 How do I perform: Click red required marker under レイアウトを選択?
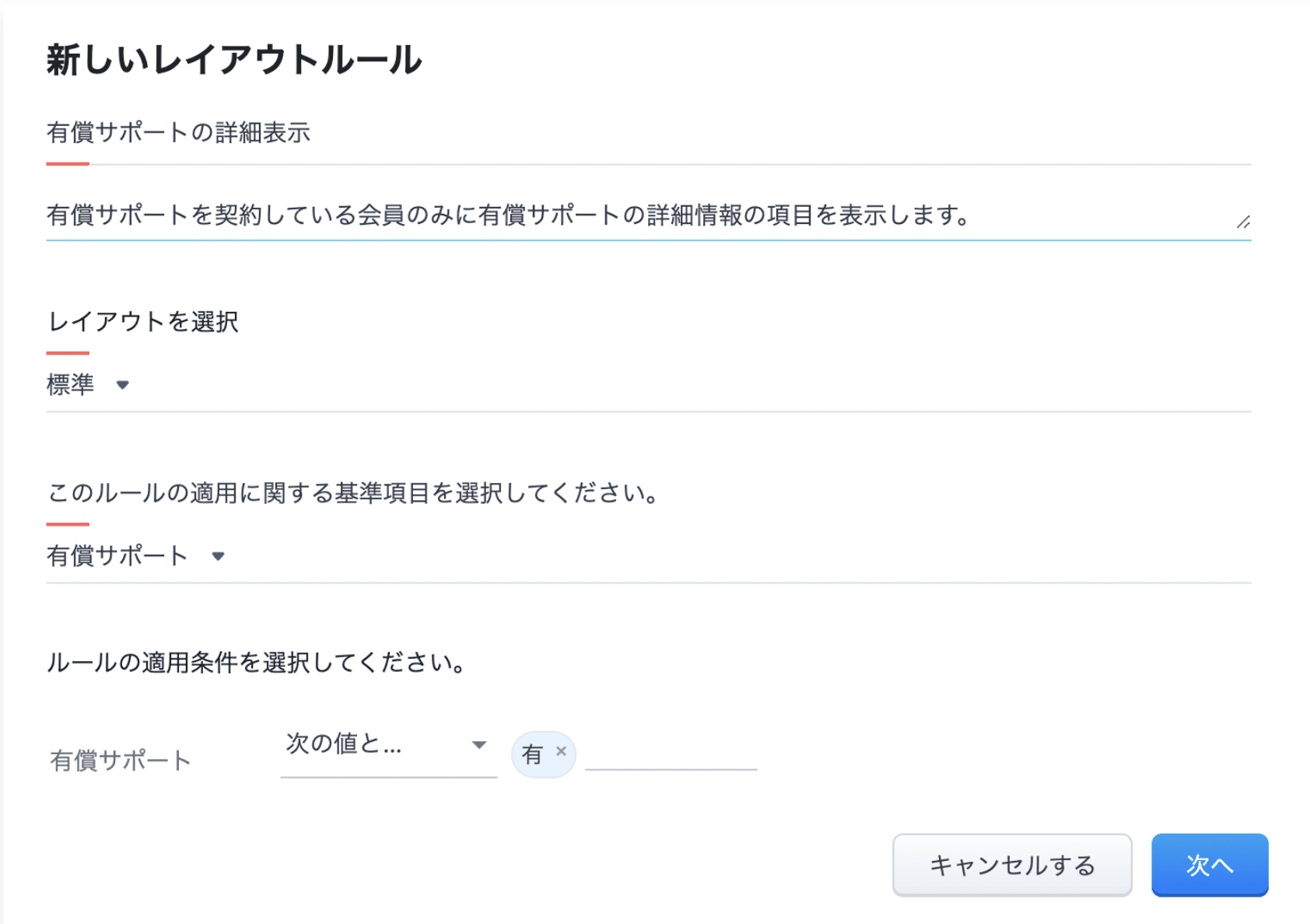click(x=68, y=353)
